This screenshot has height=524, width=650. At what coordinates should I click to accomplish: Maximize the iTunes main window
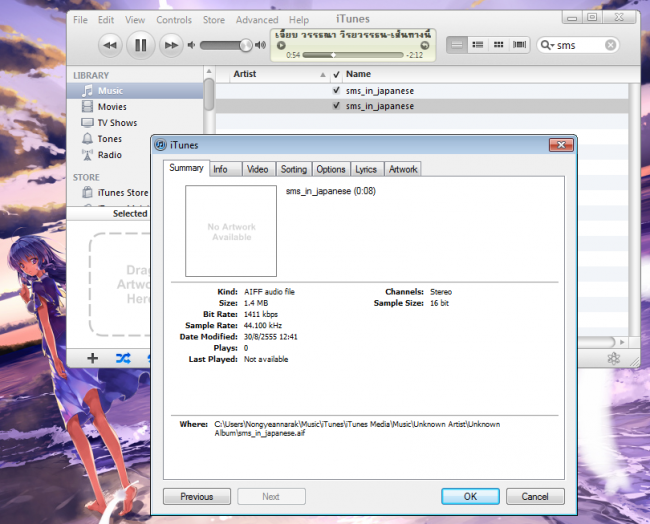click(592, 17)
